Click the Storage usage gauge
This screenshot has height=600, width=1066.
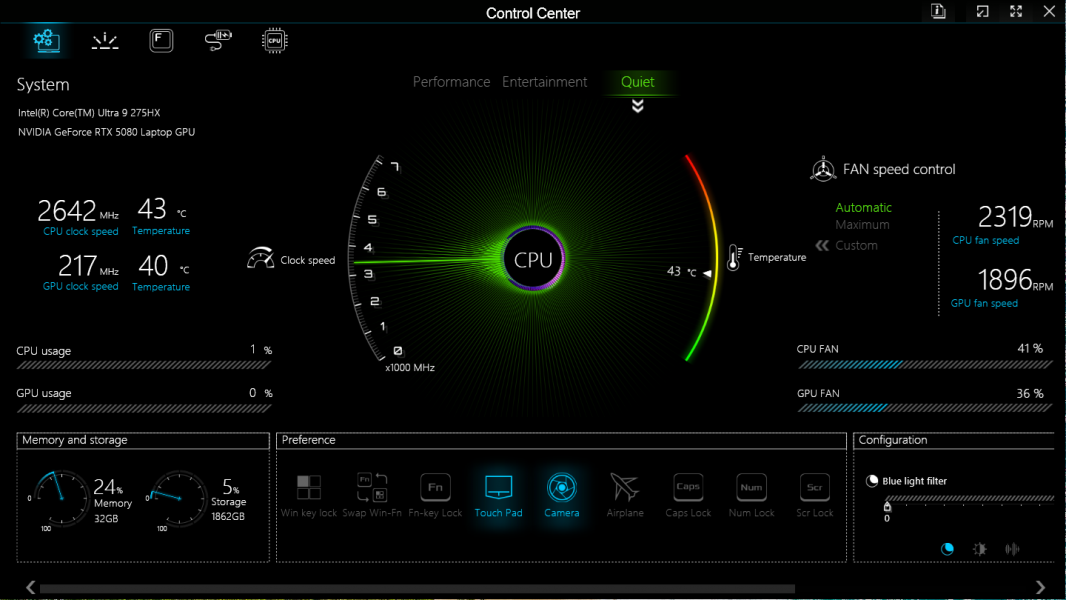179,499
